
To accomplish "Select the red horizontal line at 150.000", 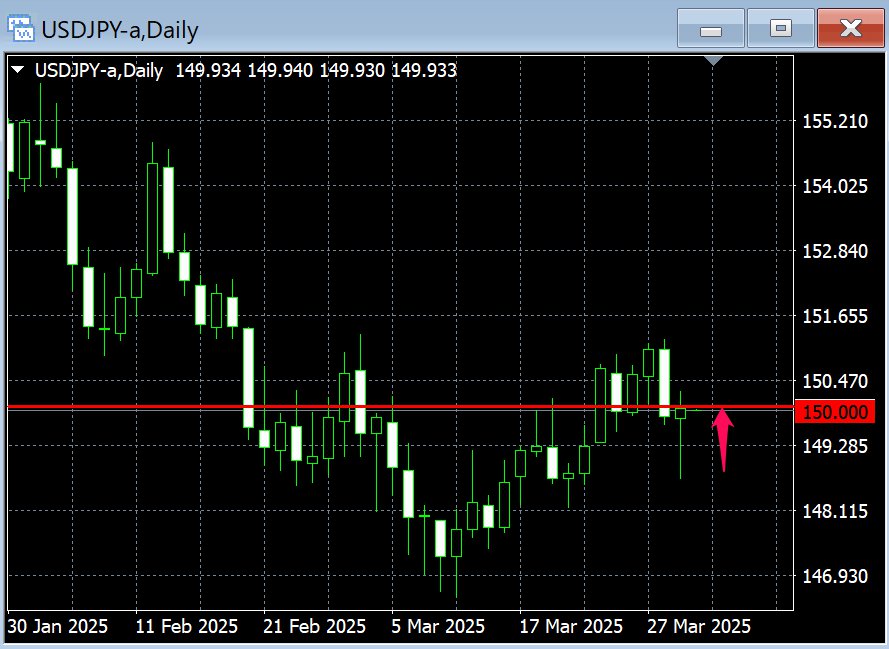I will 400,407.
